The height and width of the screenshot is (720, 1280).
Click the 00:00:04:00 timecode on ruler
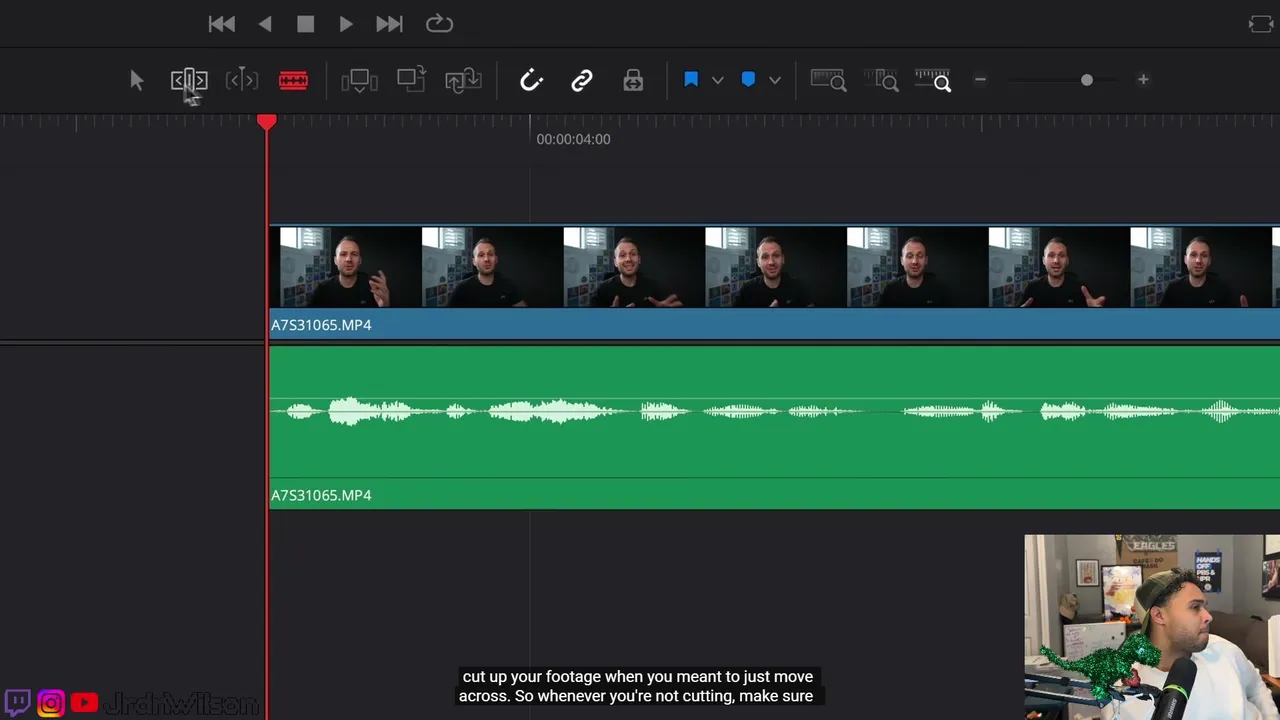573,139
